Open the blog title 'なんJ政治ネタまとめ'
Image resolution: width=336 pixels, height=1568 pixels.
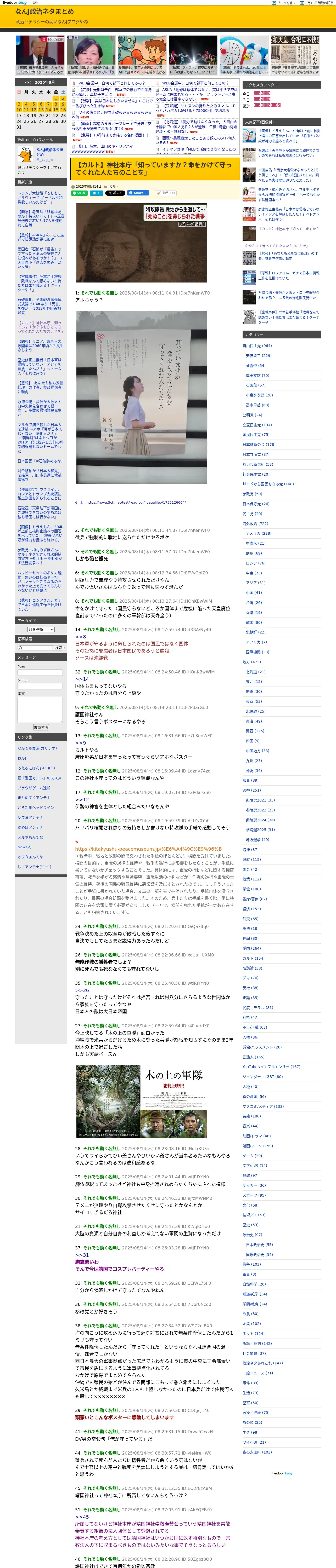[44, 11]
